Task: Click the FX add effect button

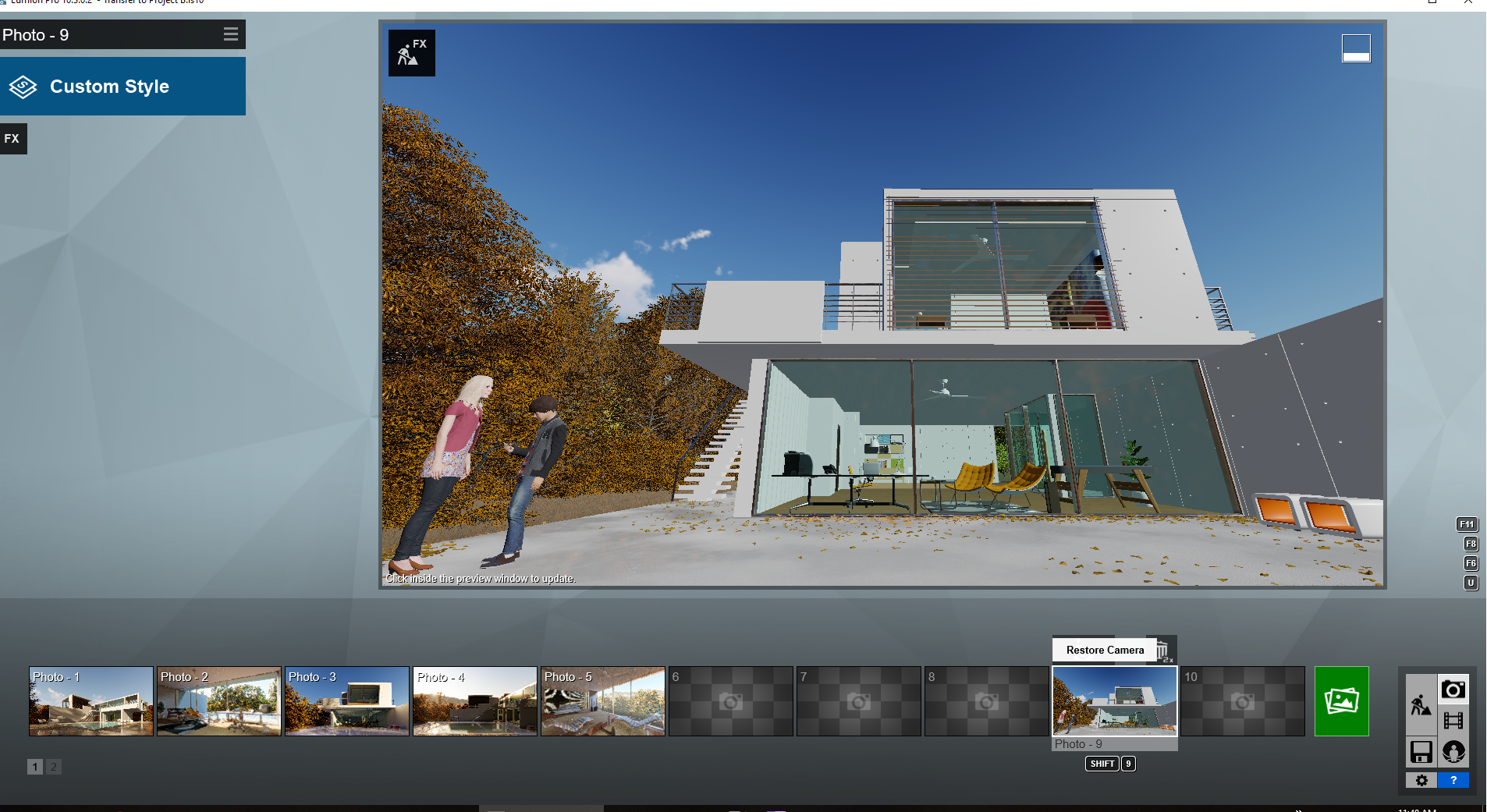Action: 12,139
